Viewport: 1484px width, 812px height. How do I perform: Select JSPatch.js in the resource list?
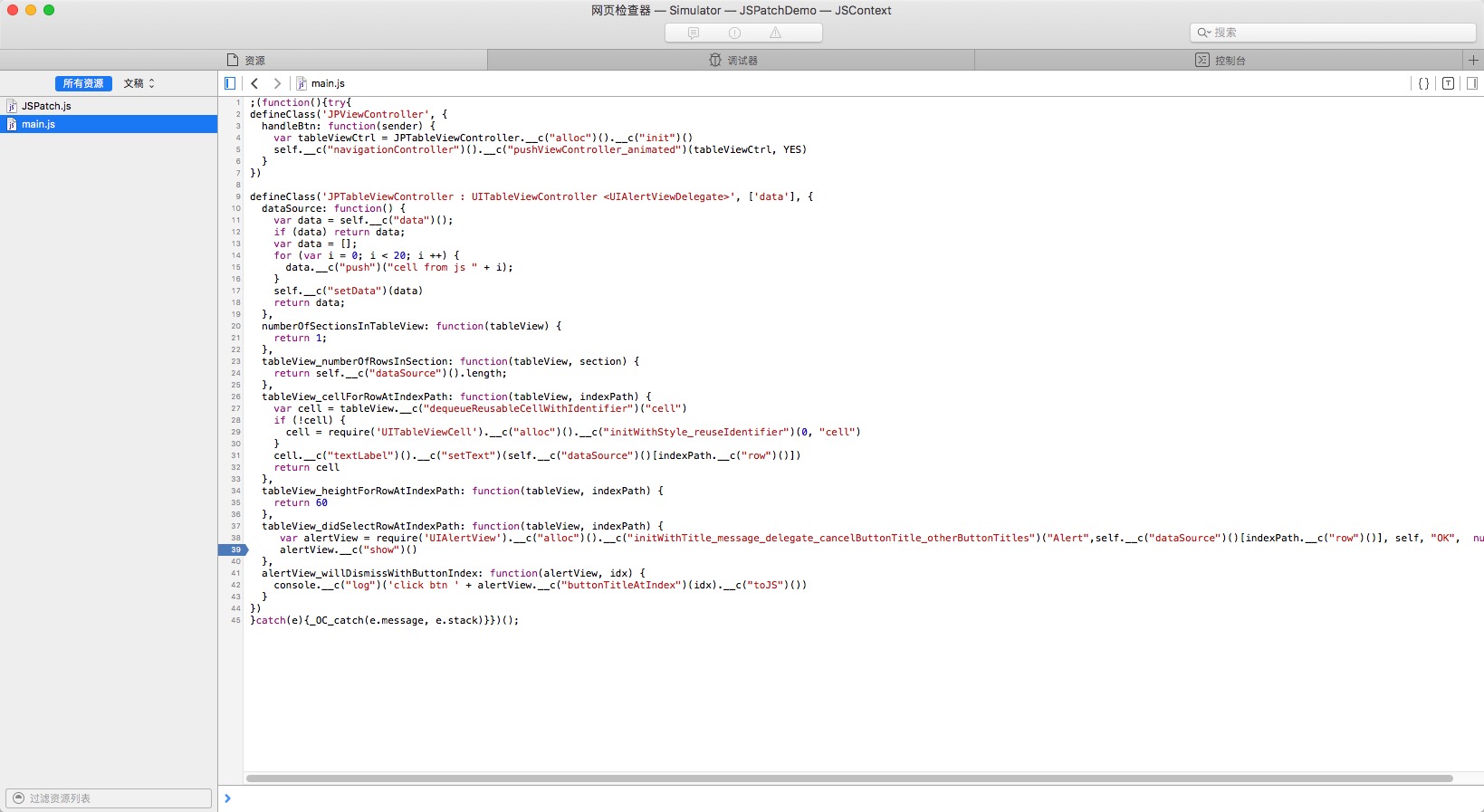point(46,106)
